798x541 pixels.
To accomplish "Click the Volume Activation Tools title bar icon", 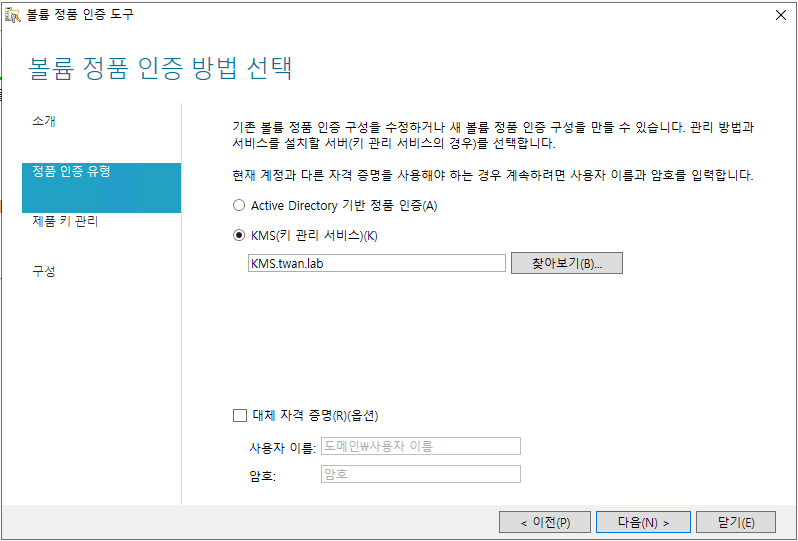I will (13, 15).
